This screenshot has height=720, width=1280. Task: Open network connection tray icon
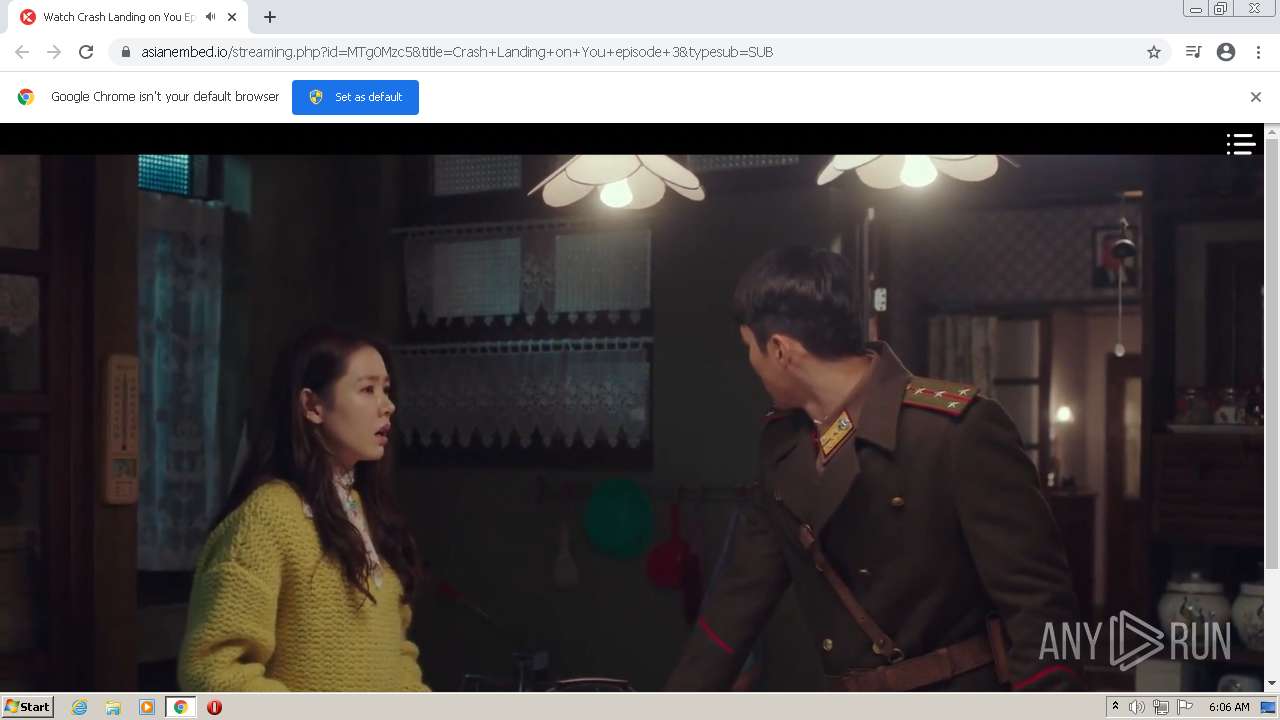tap(1161, 707)
